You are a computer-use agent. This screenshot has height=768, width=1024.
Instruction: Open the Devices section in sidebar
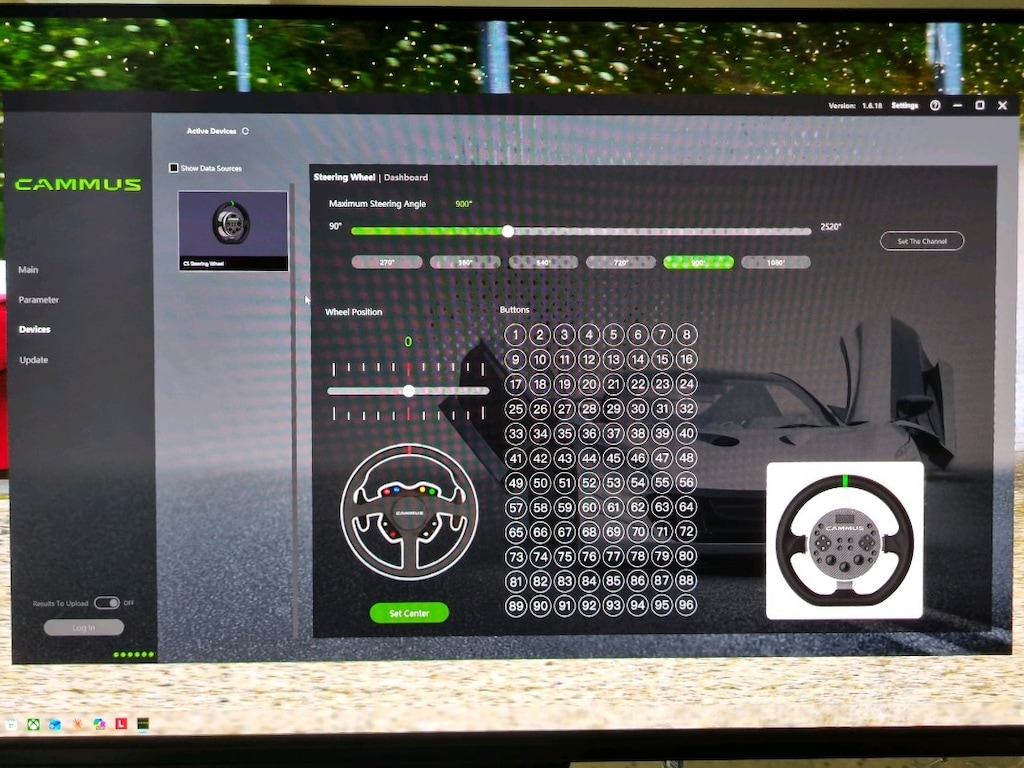click(35, 330)
